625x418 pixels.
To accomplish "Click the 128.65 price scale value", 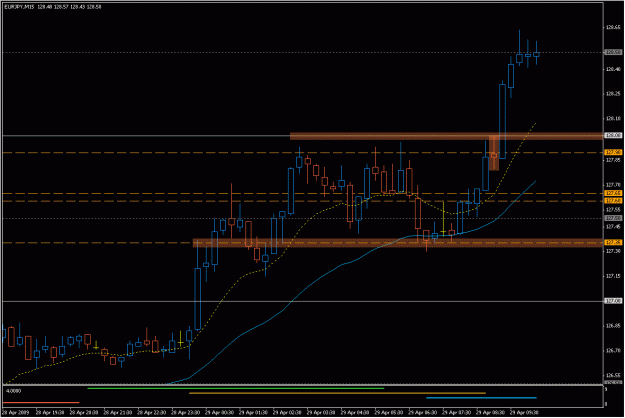I will (x=613, y=27).
